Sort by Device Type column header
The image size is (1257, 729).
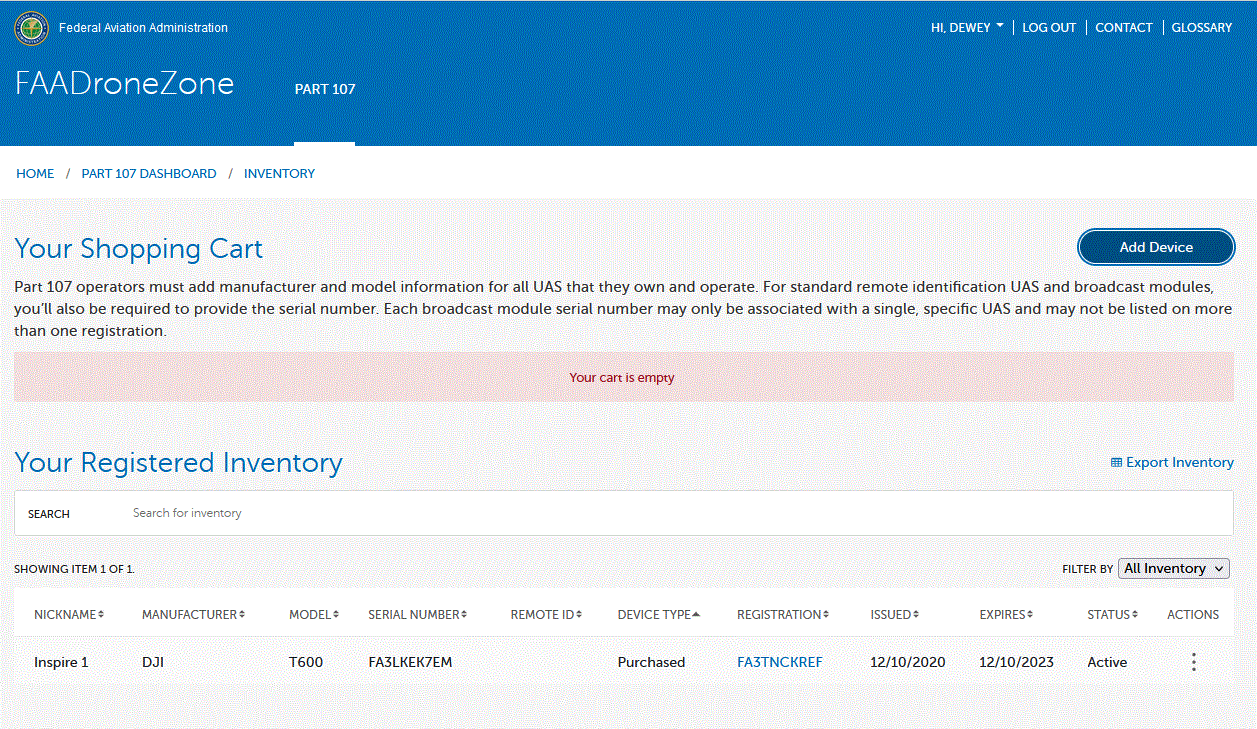click(658, 615)
